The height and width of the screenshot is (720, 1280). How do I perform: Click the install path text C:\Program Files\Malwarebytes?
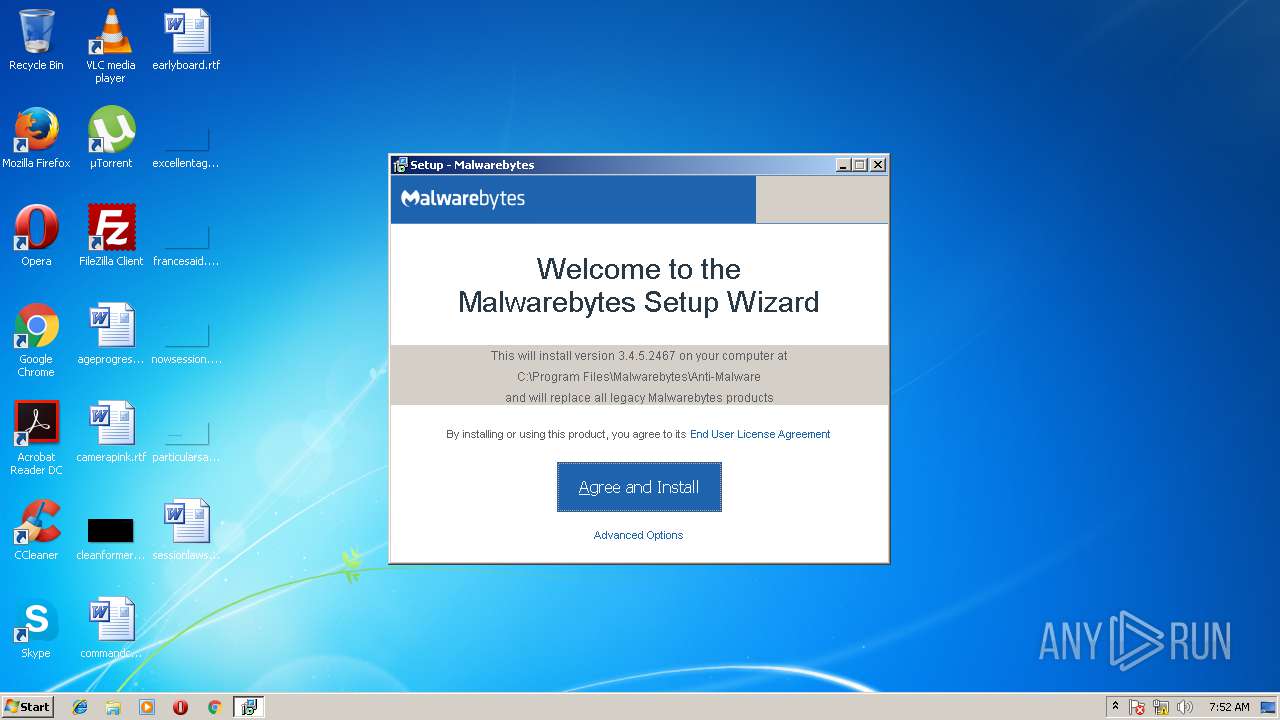(638, 377)
